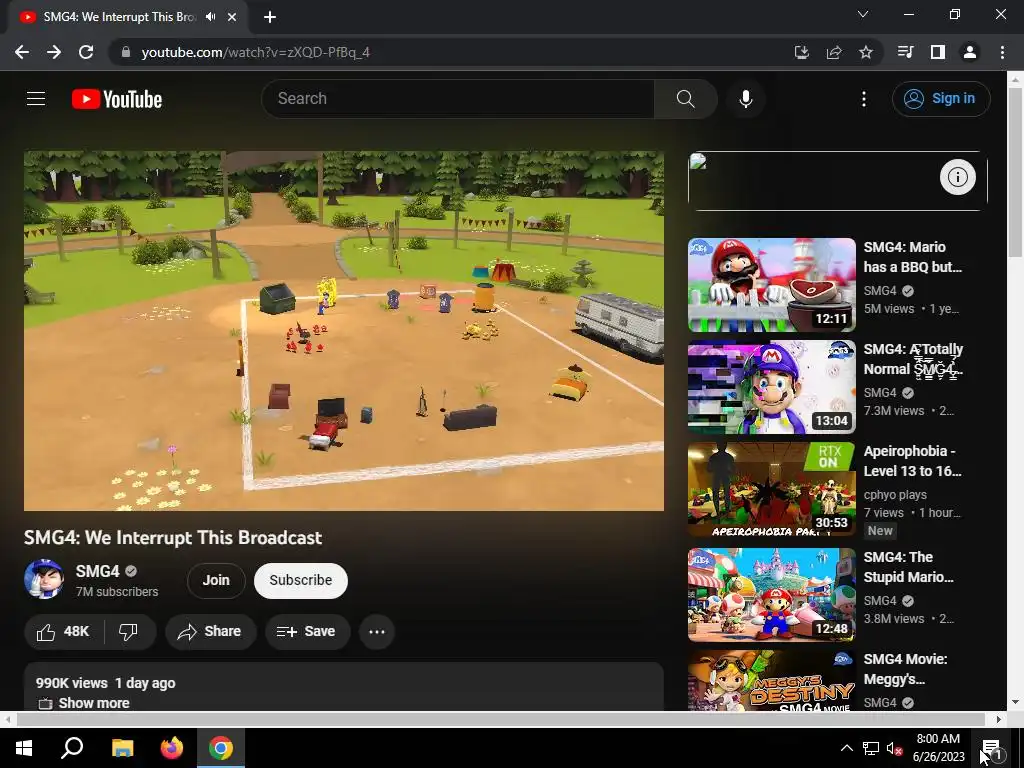Click the ad info icon
Image resolution: width=1024 pixels, height=768 pixels.
tap(957, 177)
